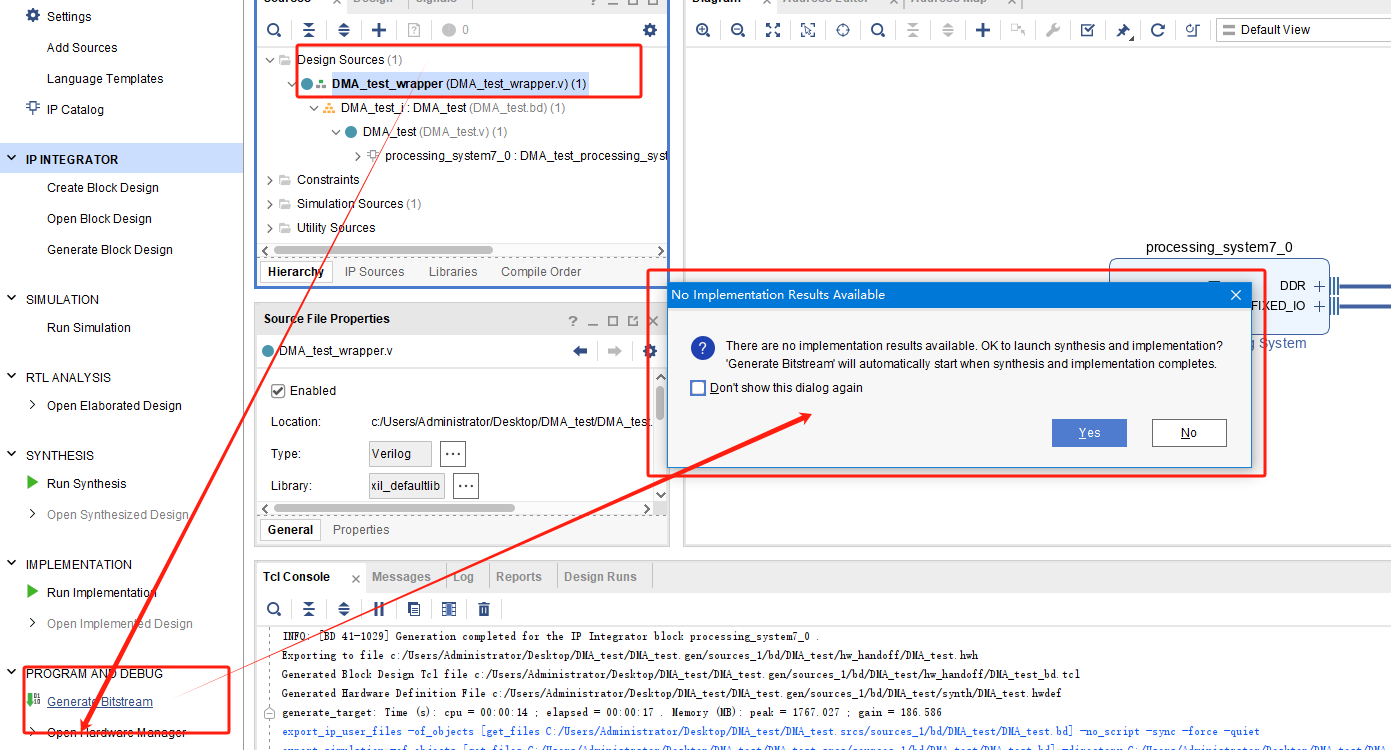Collapse all in Tcl Console toolbar
Viewport: 1391px width, 750px height.
click(x=309, y=608)
